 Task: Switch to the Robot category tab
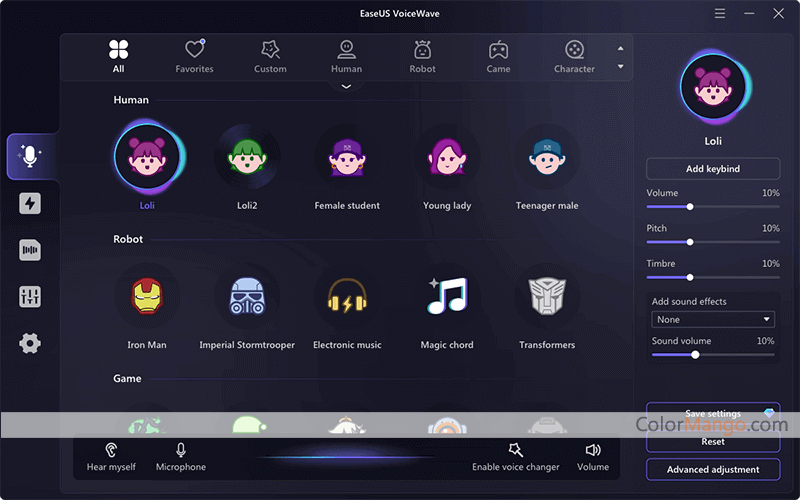pyautogui.click(x=422, y=55)
